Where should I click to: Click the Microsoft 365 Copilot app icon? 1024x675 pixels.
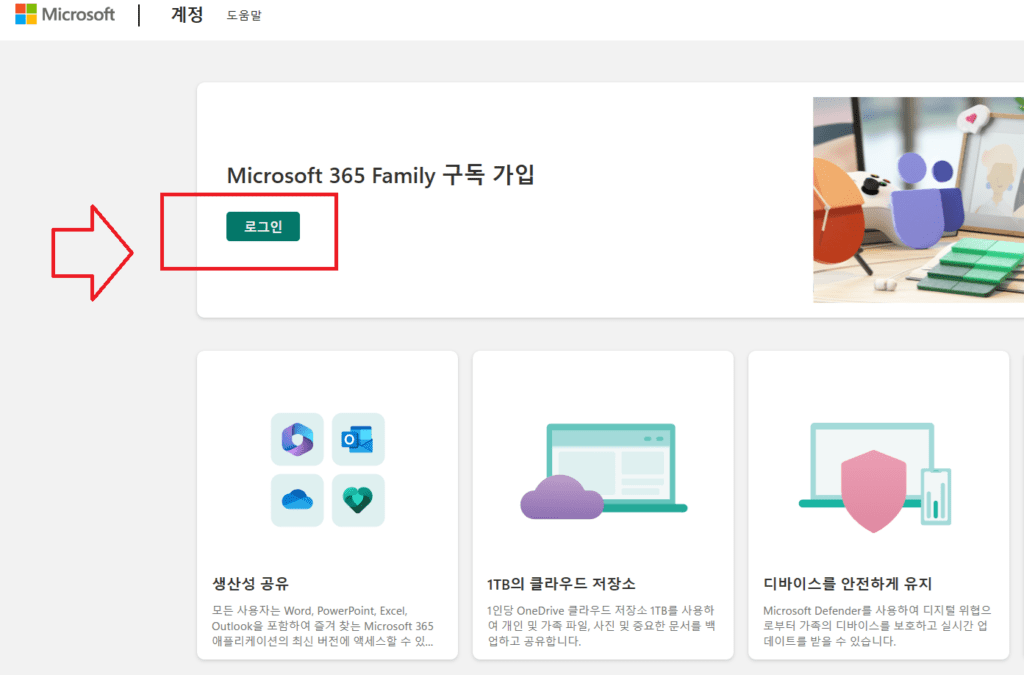click(297, 439)
